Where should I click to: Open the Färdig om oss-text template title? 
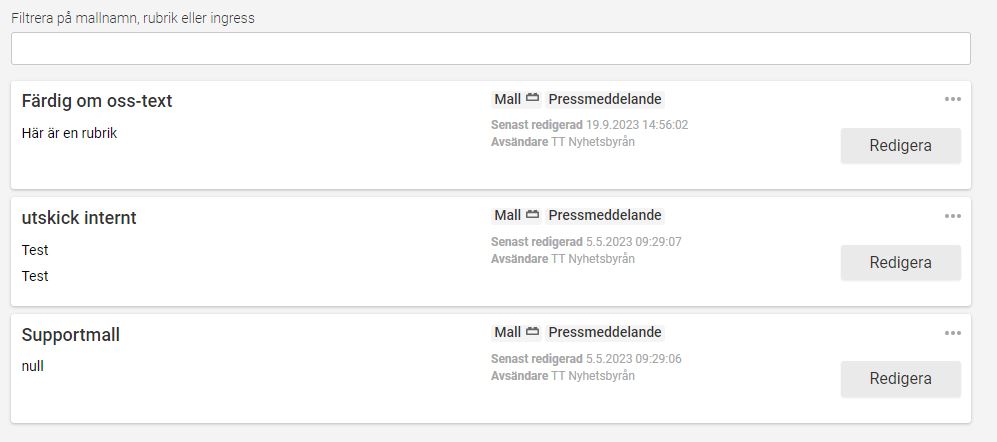(x=97, y=100)
